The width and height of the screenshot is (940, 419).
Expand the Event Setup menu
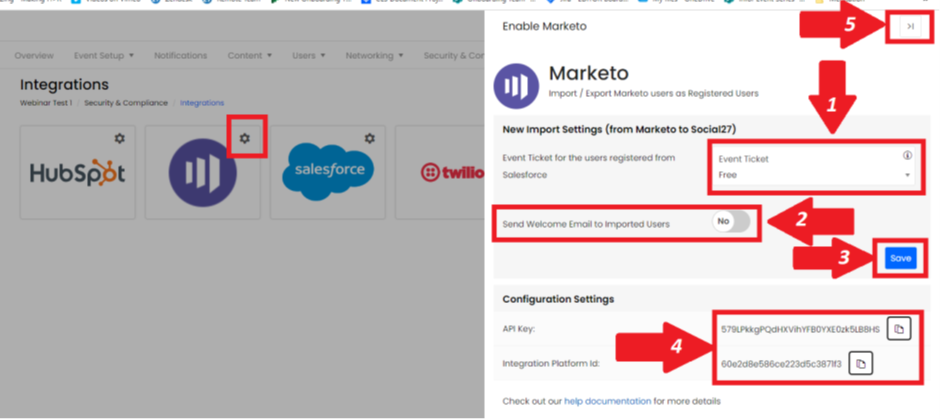(x=104, y=55)
